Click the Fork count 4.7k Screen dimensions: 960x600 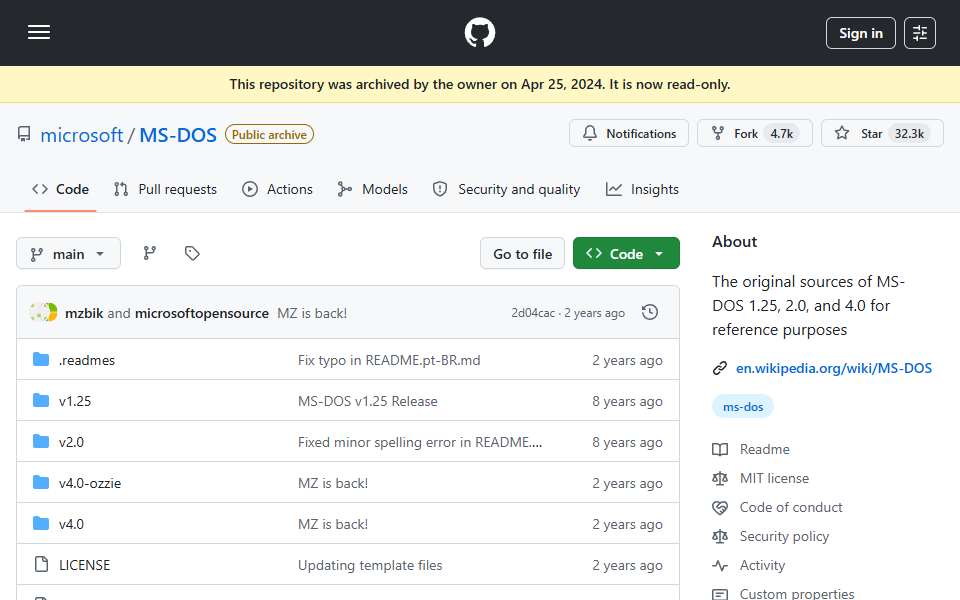781,133
